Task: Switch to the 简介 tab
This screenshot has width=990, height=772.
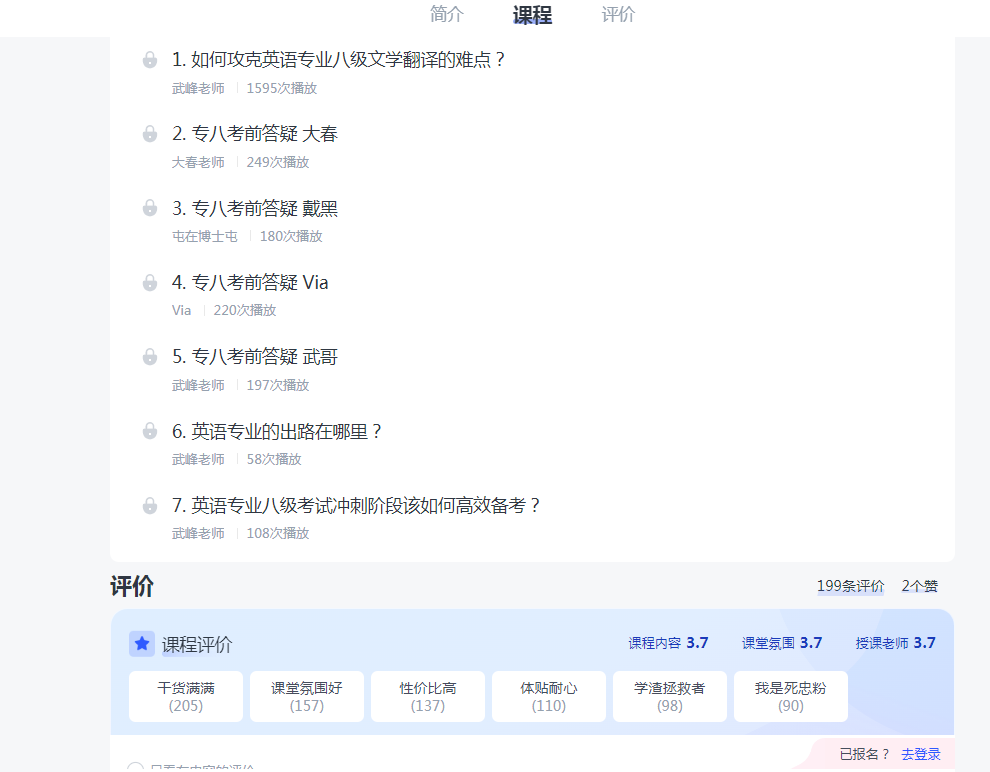Action: coord(447,15)
